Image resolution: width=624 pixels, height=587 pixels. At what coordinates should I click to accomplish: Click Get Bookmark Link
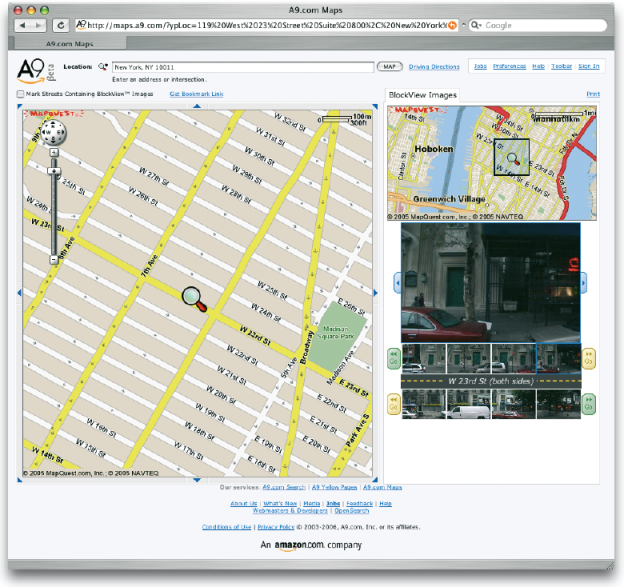coord(196,94)
